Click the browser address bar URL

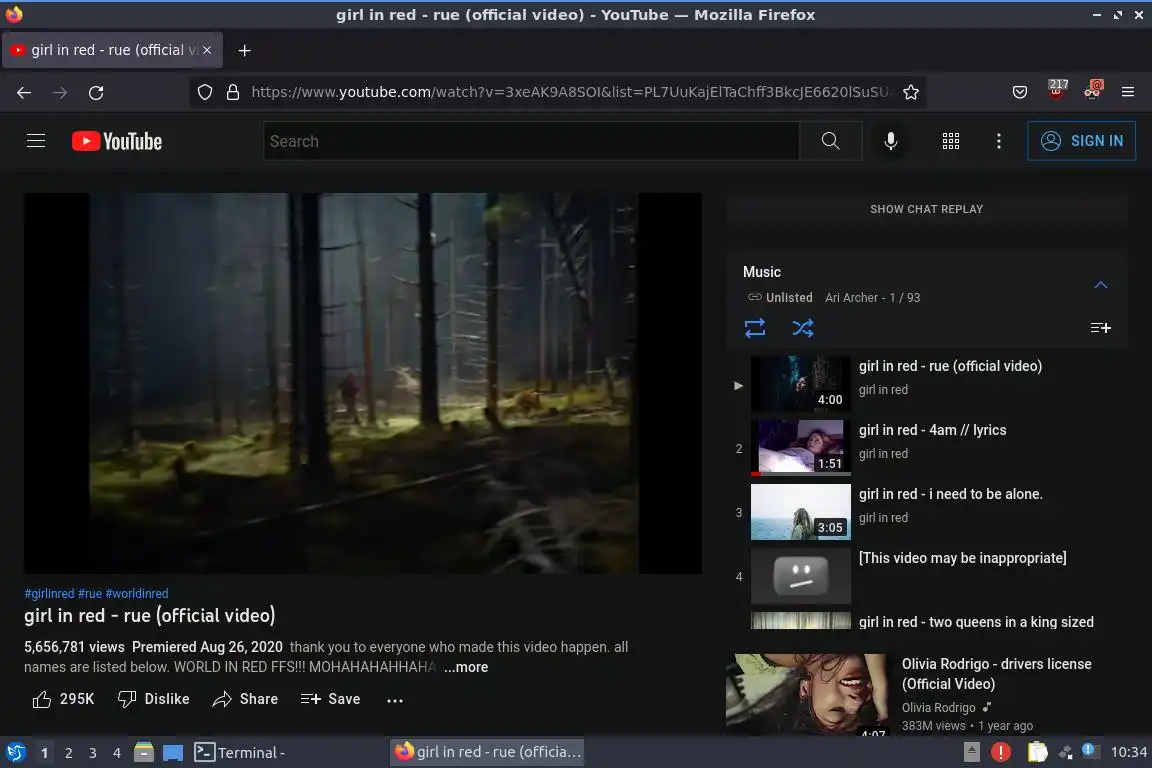point(569,93)
